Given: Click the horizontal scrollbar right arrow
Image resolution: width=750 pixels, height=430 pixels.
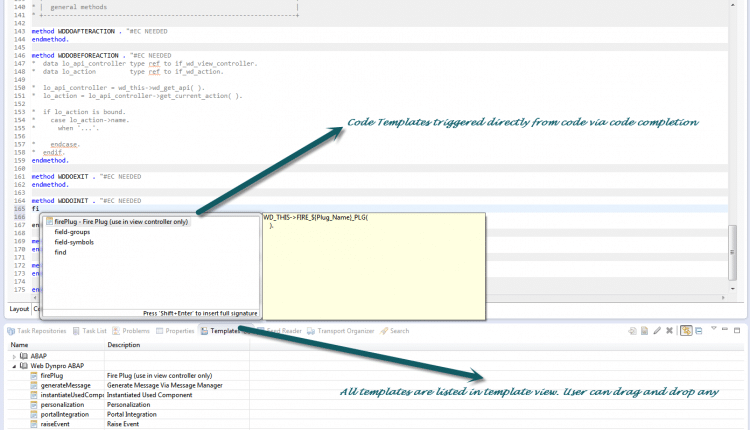Looking at the screenshot, I should (x=723, y=298).
